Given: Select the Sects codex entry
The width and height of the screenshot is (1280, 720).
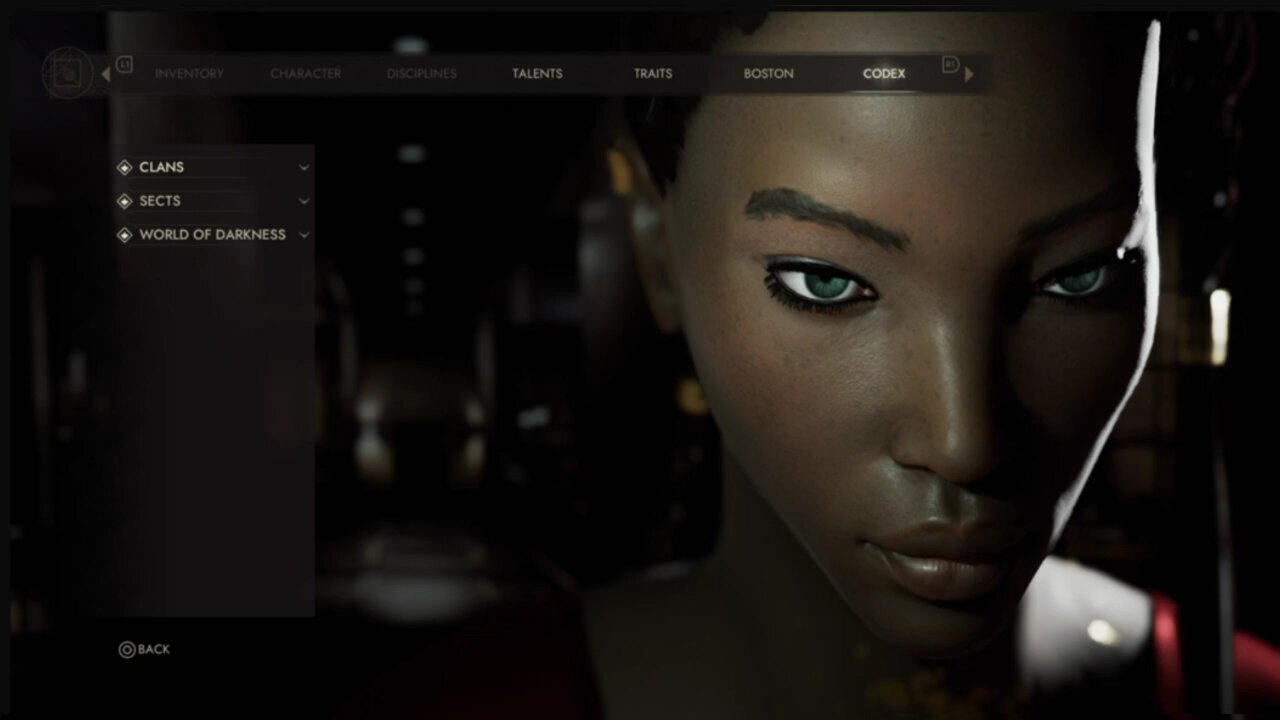Looking at the screenshot, I should [214, 201].
